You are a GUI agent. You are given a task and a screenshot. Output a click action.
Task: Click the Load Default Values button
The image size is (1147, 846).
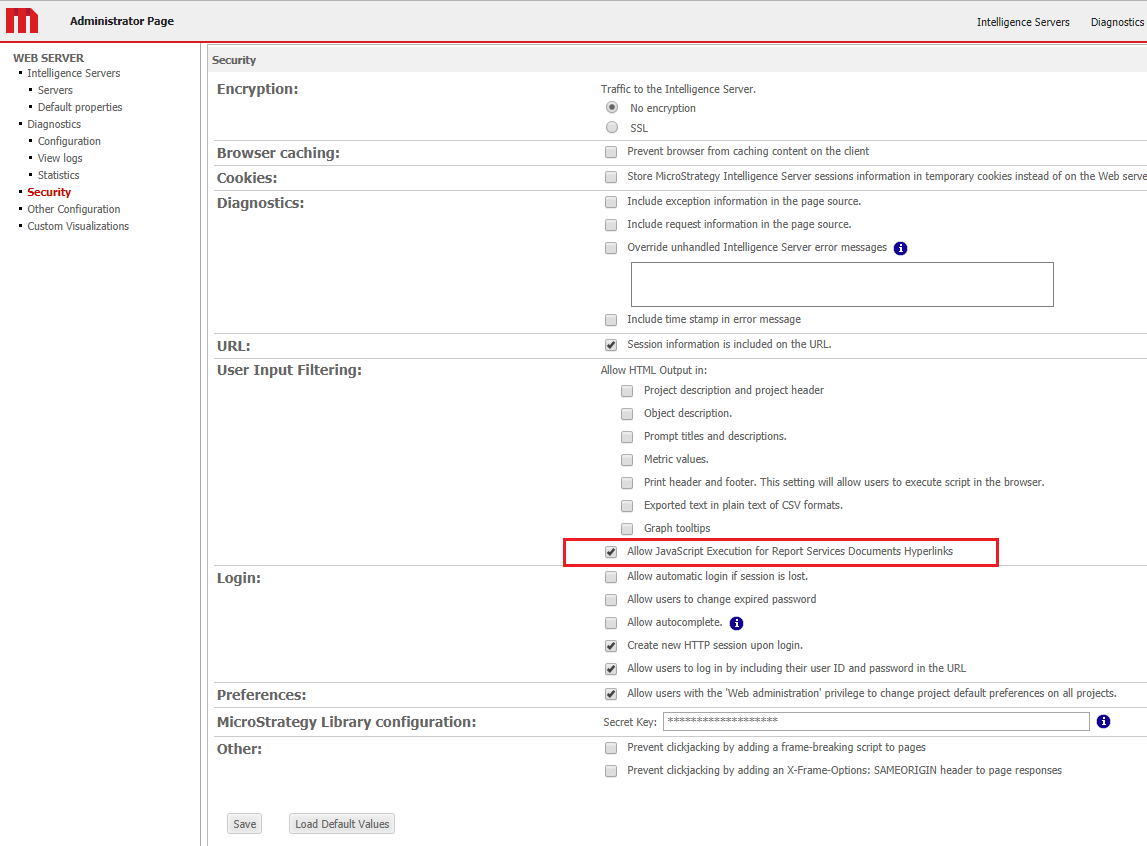pyautogui.click(x=341, y=823)
